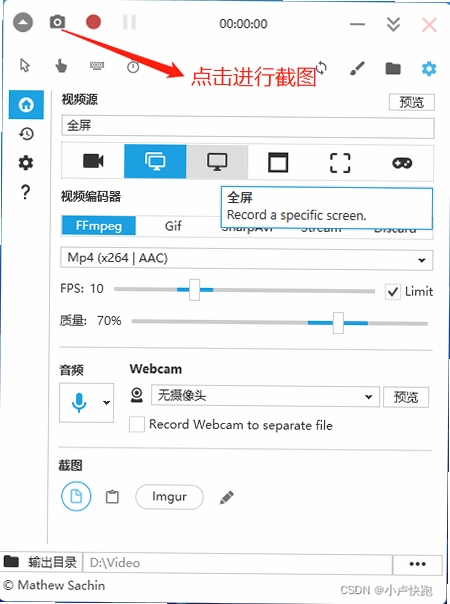Take a screenshot with the camera icon
The image size is (450, 604).
point(57,22)
